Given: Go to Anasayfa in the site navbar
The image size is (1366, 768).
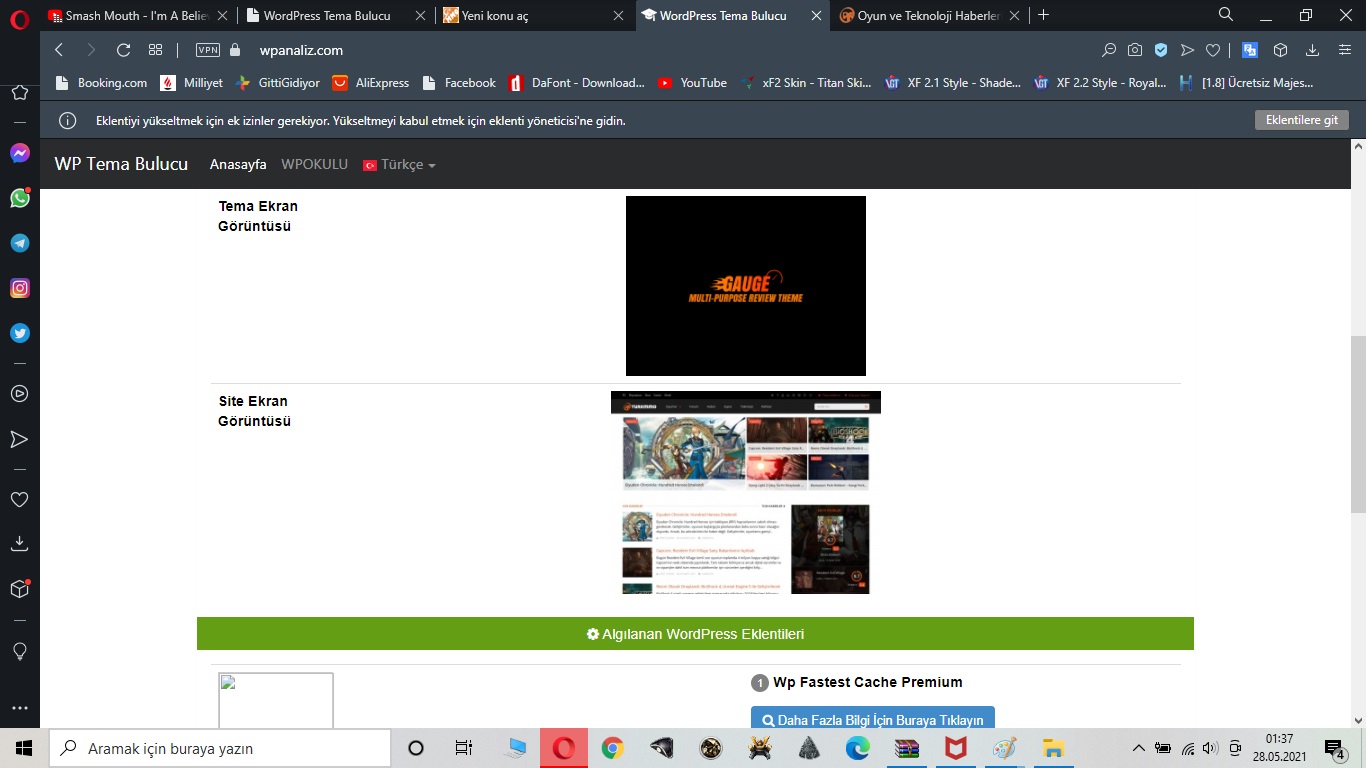Looking at the screenshot, I should (x=238, y=164).
